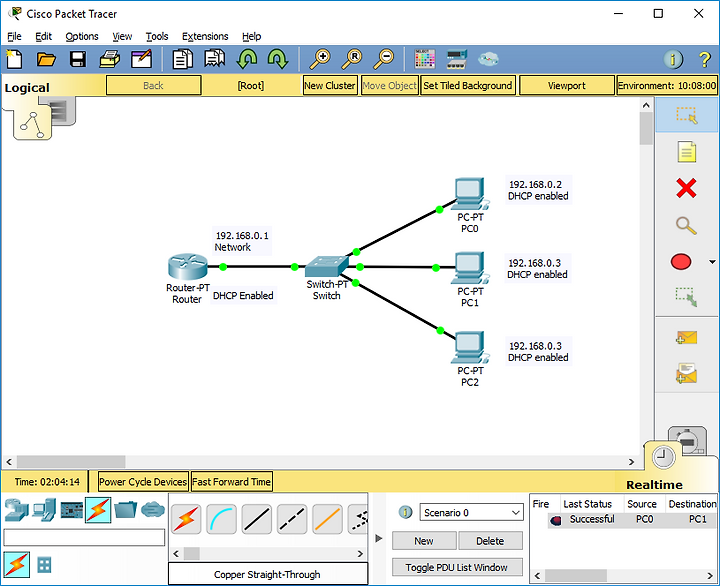The height and width of the screenshot is (586, 720).
Task: Open the Extensions menu
Action: [x=205, y=36]
